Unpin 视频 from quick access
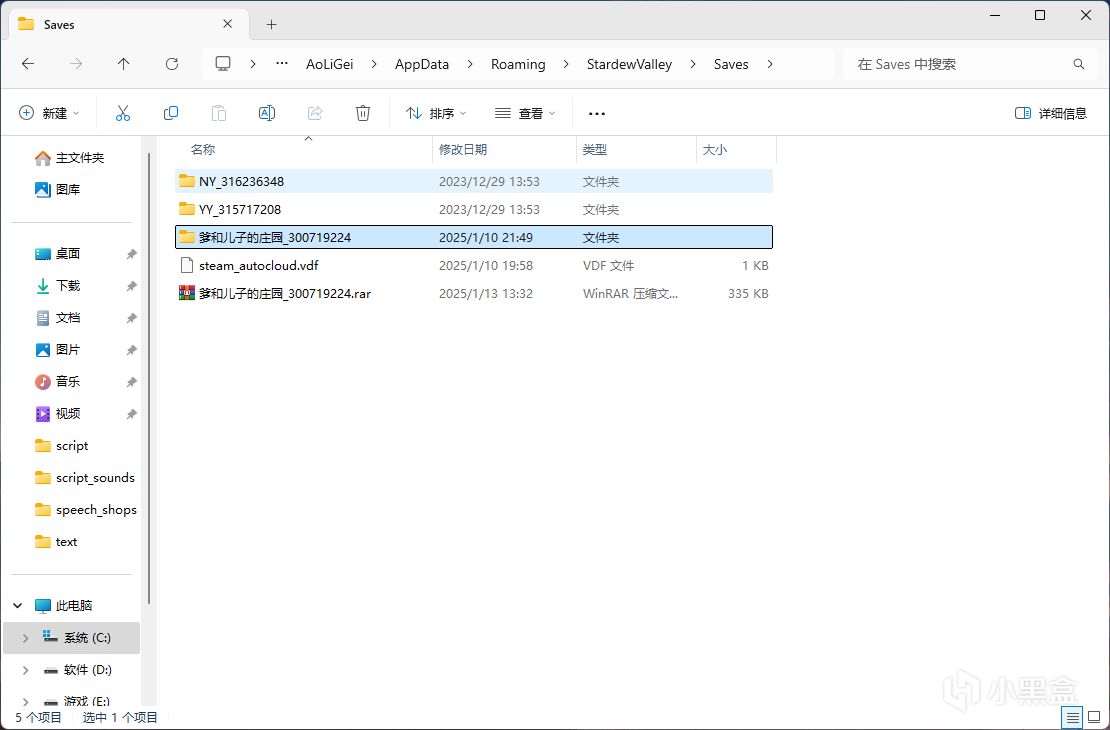1110x730 pixels. coord(131,414)
